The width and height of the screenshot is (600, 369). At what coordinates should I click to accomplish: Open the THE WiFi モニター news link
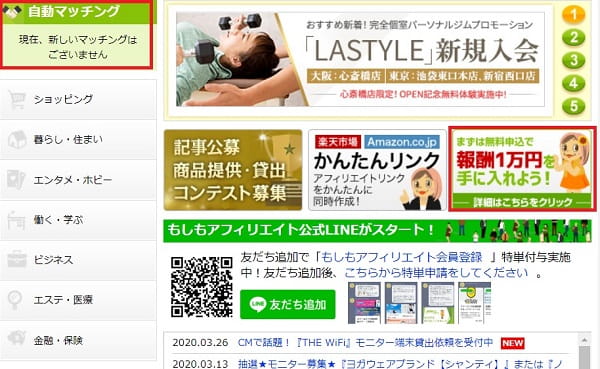coord(365,343)
